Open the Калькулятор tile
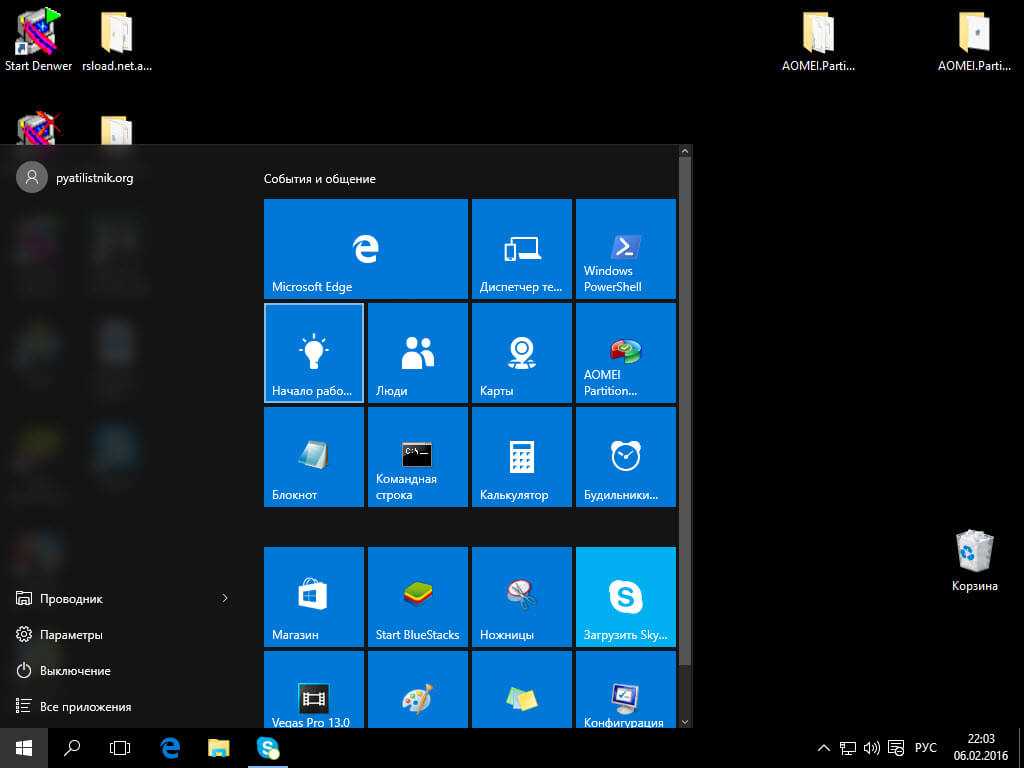This screenshot has height=768, width=1024. (x=521, y=457)
